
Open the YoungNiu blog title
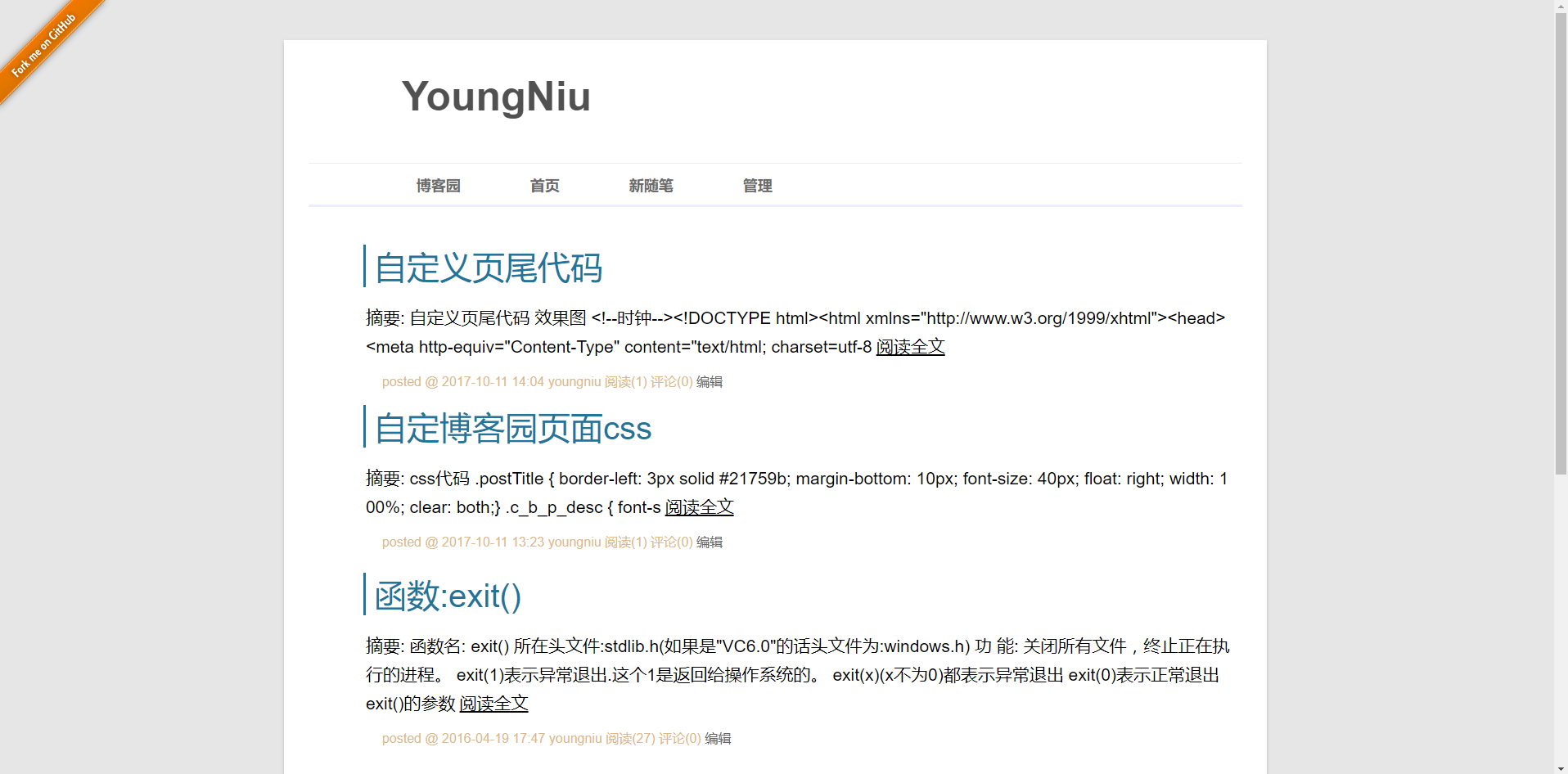pyautogui.click(x=496, y=97)
